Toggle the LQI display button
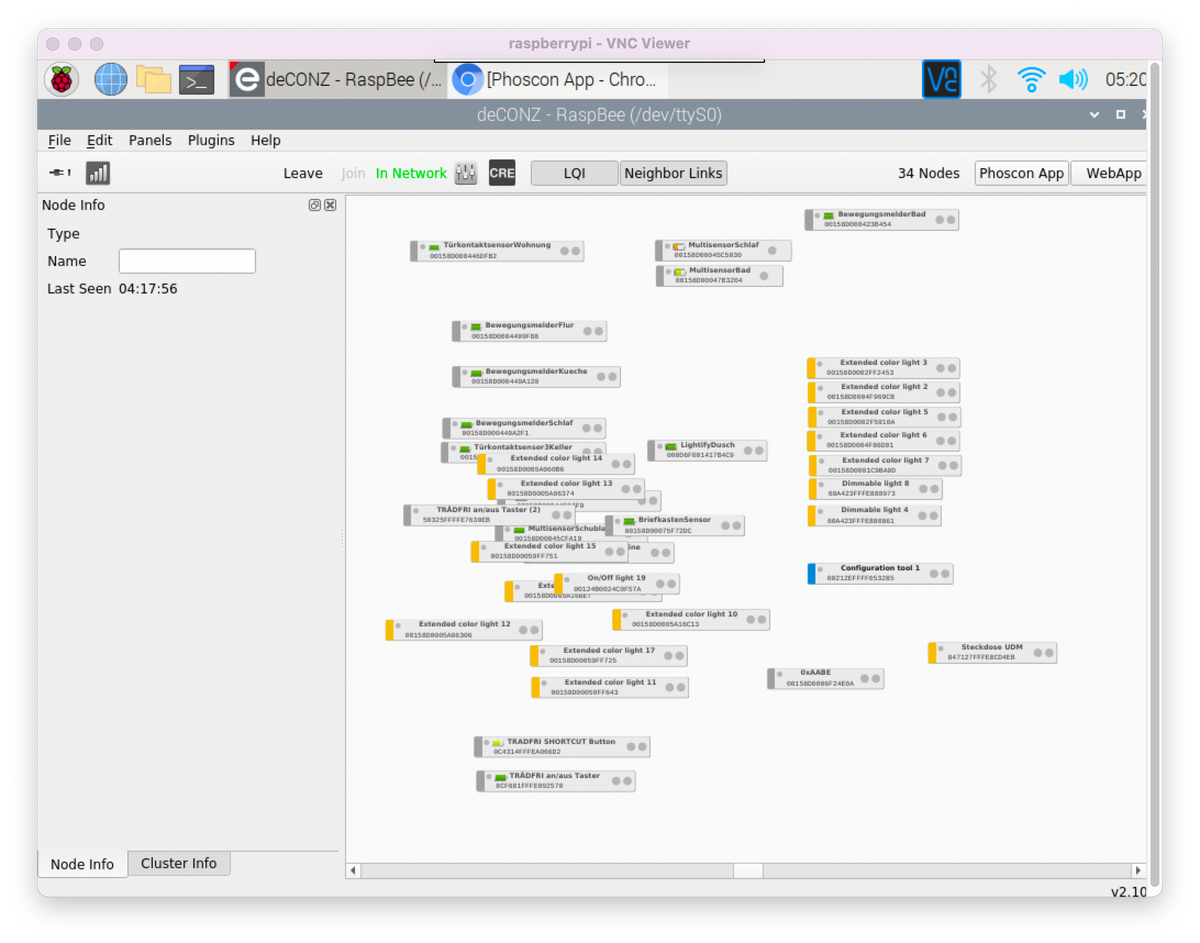This screenshot has width=1200, height=943. tap(574, 173)
